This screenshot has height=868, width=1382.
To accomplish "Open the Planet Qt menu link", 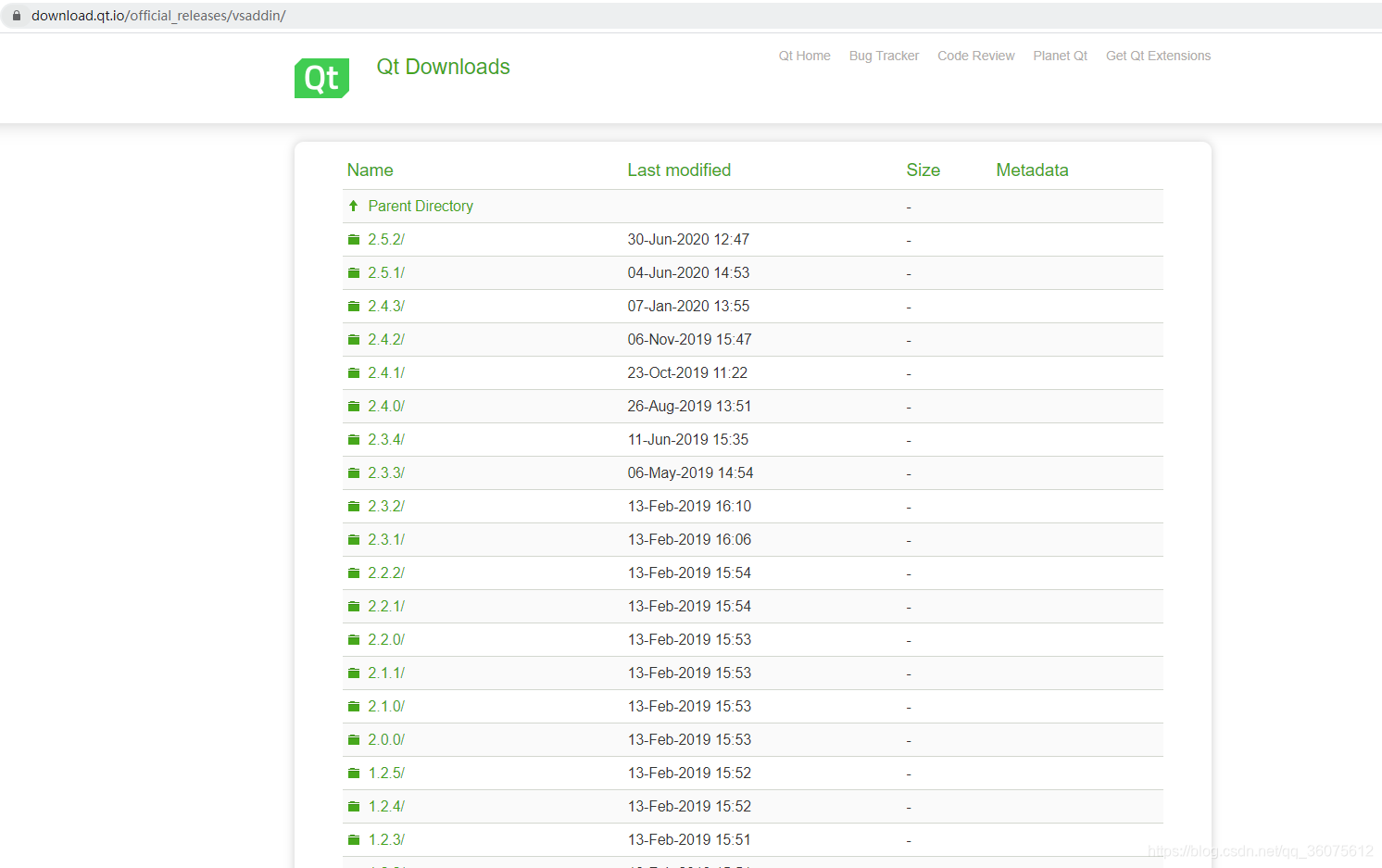I will 1061,56.
